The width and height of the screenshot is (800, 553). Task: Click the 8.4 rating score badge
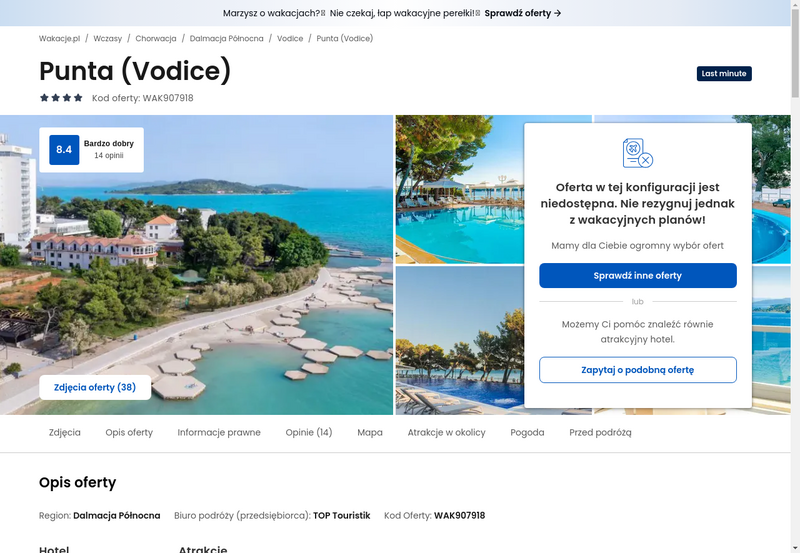point(64,150)
